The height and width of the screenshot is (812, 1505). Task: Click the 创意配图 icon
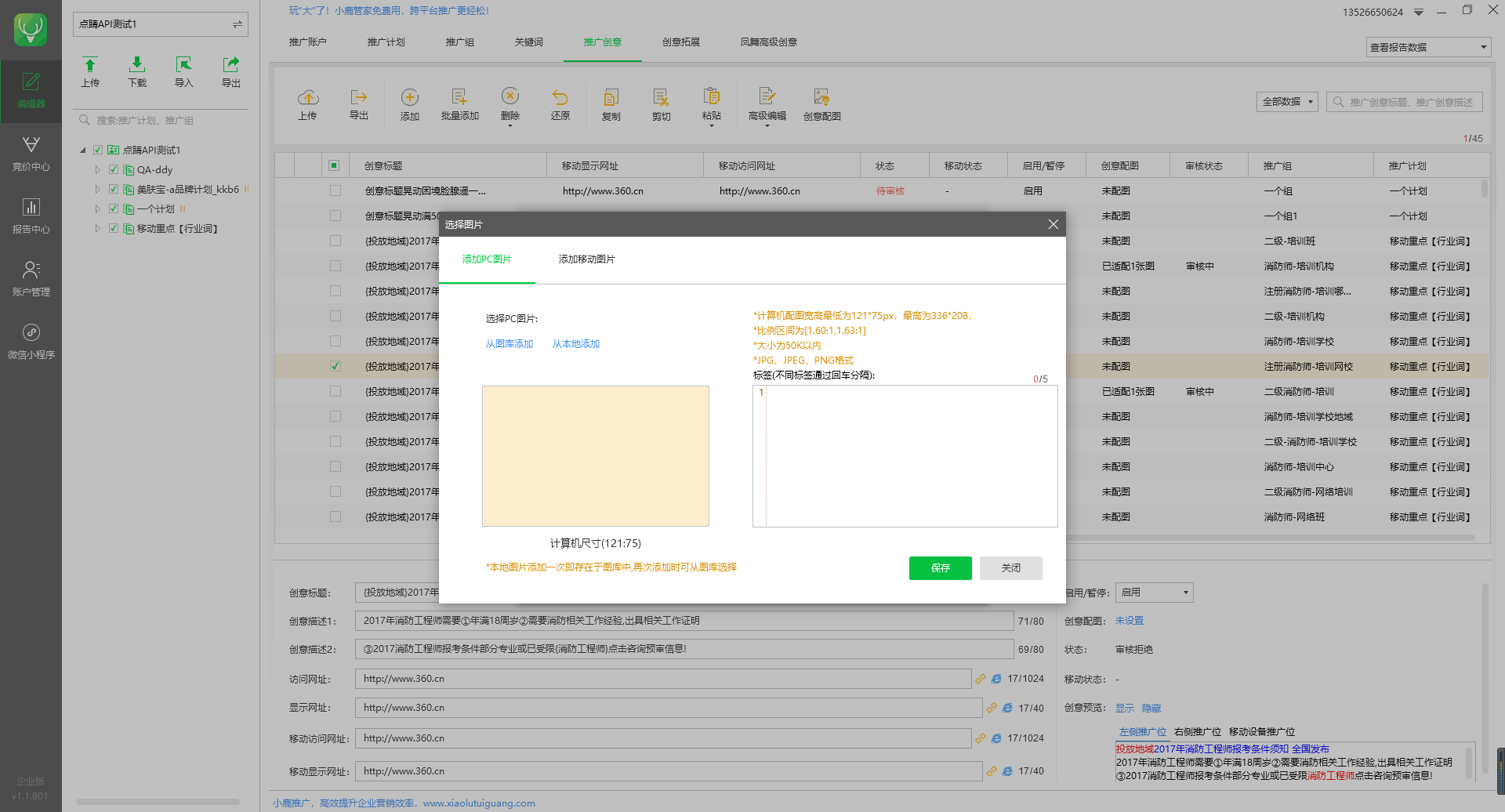pos(821,97)
